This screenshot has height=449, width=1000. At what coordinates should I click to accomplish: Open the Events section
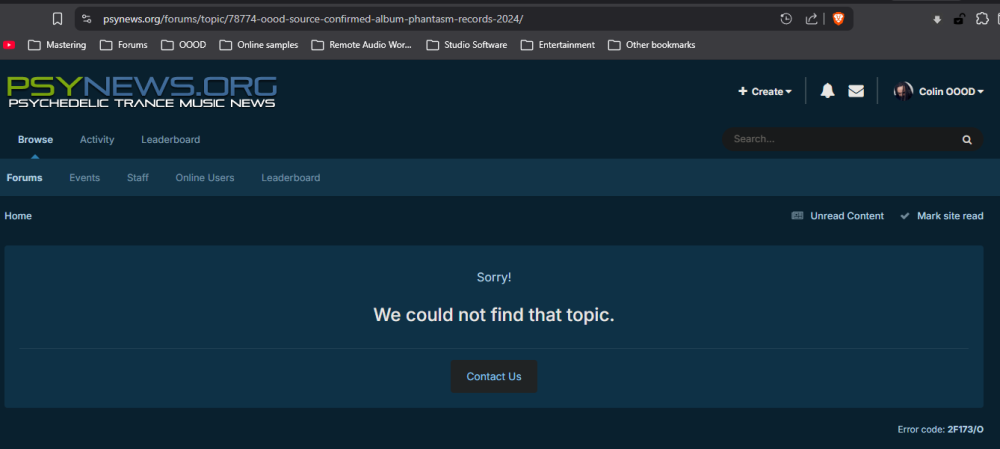tap(84, 178)
